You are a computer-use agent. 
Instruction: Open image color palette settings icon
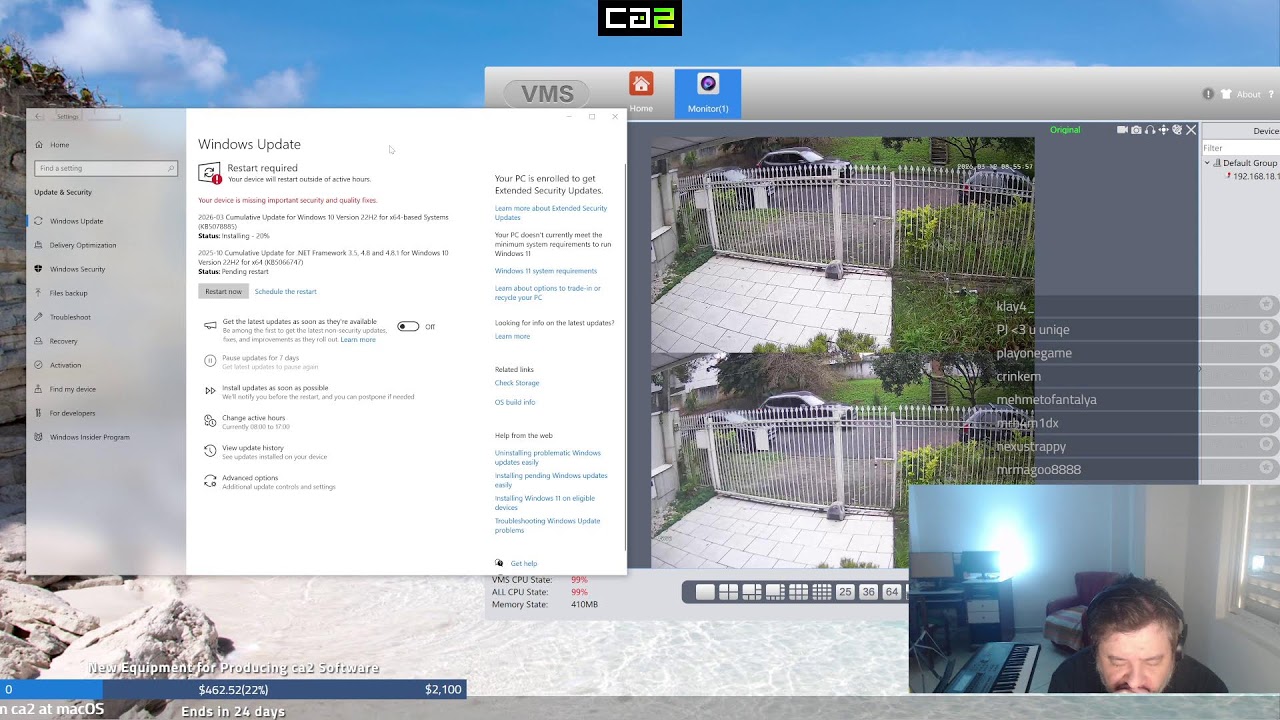1177,130
